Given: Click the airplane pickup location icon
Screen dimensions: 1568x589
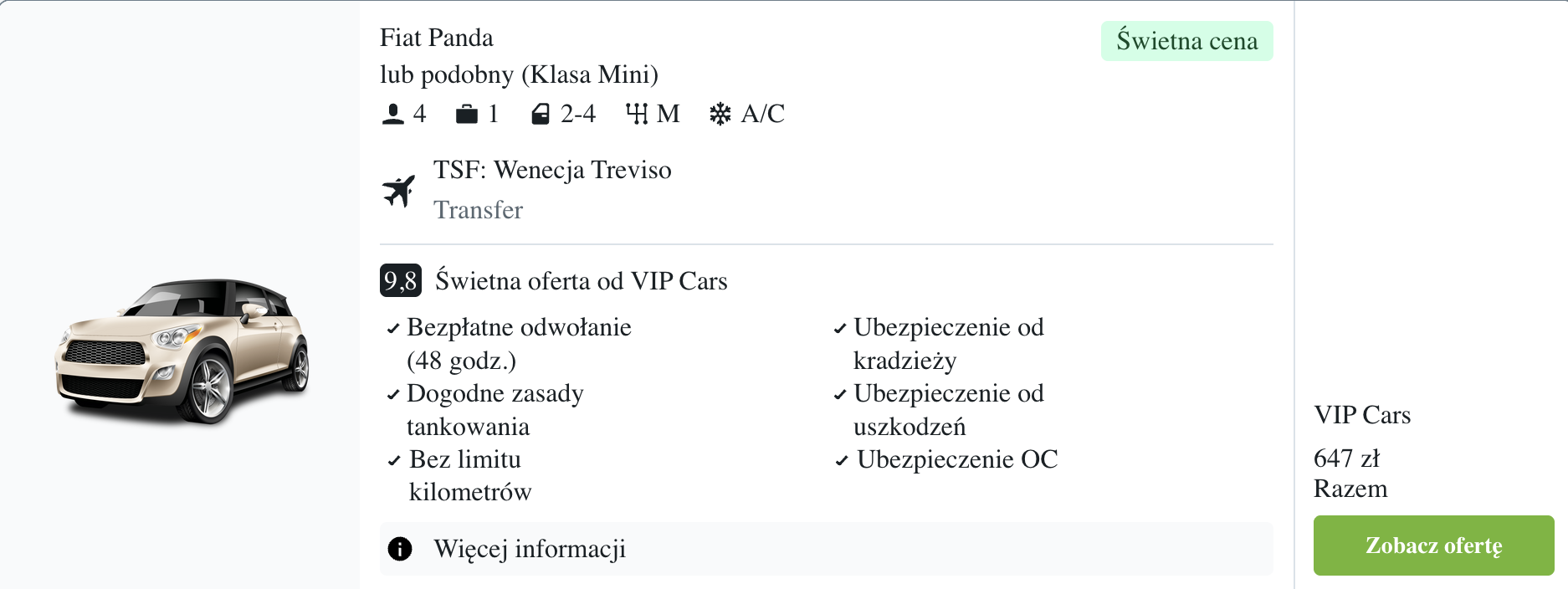Looking at the screenshot, I should [x=399, y=190].
